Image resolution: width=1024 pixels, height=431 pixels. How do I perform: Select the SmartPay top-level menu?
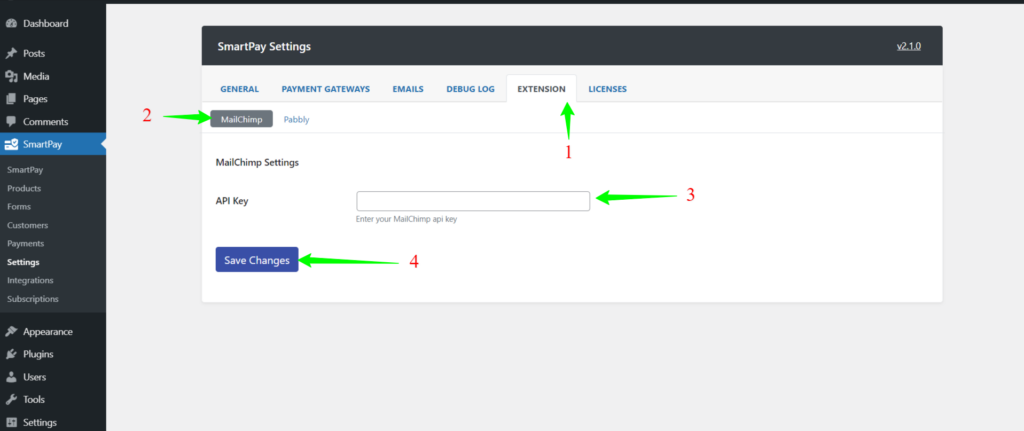pyautogui.click(x=53, y=144)
